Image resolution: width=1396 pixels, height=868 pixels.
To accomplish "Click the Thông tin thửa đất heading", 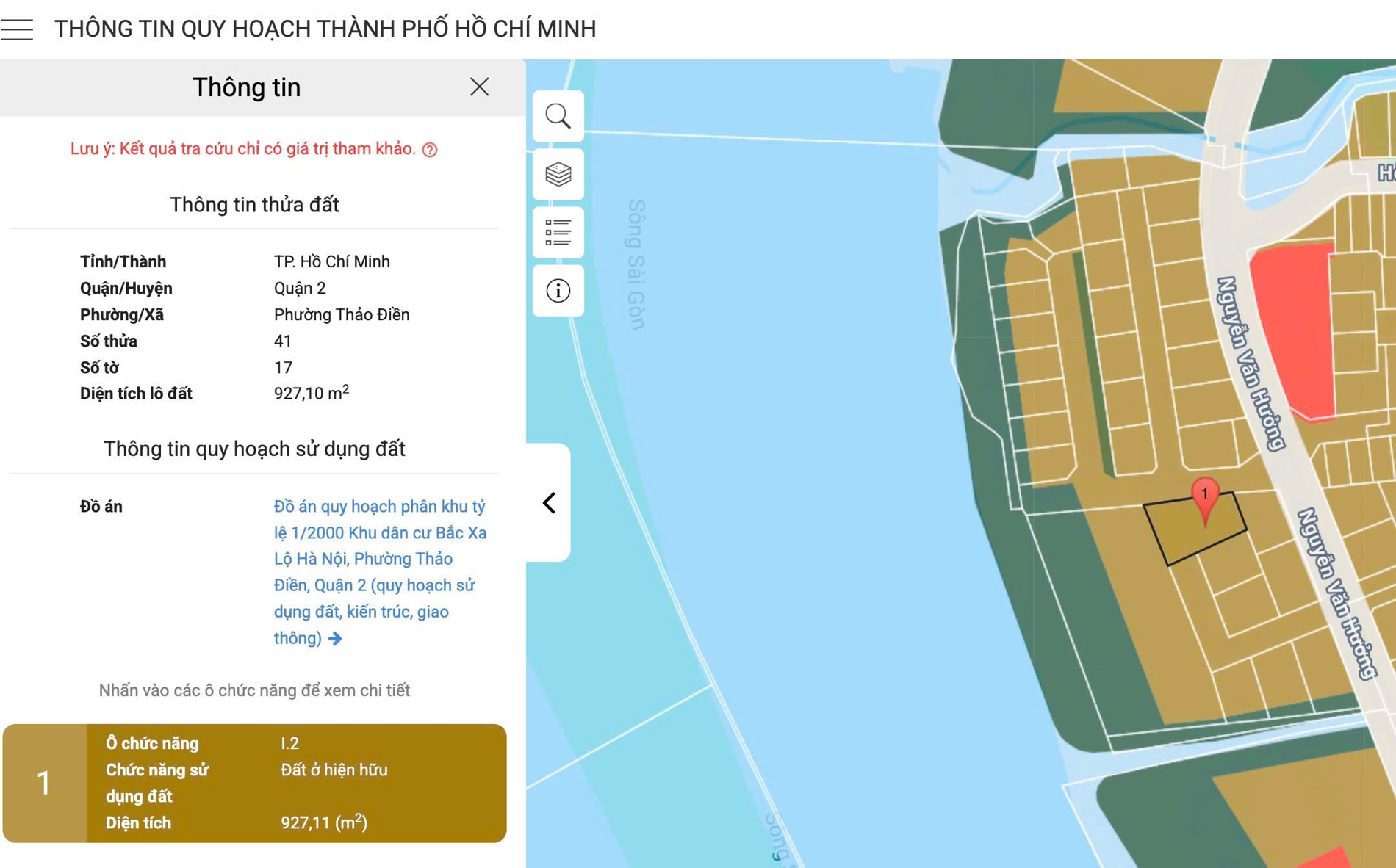I will click(254, 205).
